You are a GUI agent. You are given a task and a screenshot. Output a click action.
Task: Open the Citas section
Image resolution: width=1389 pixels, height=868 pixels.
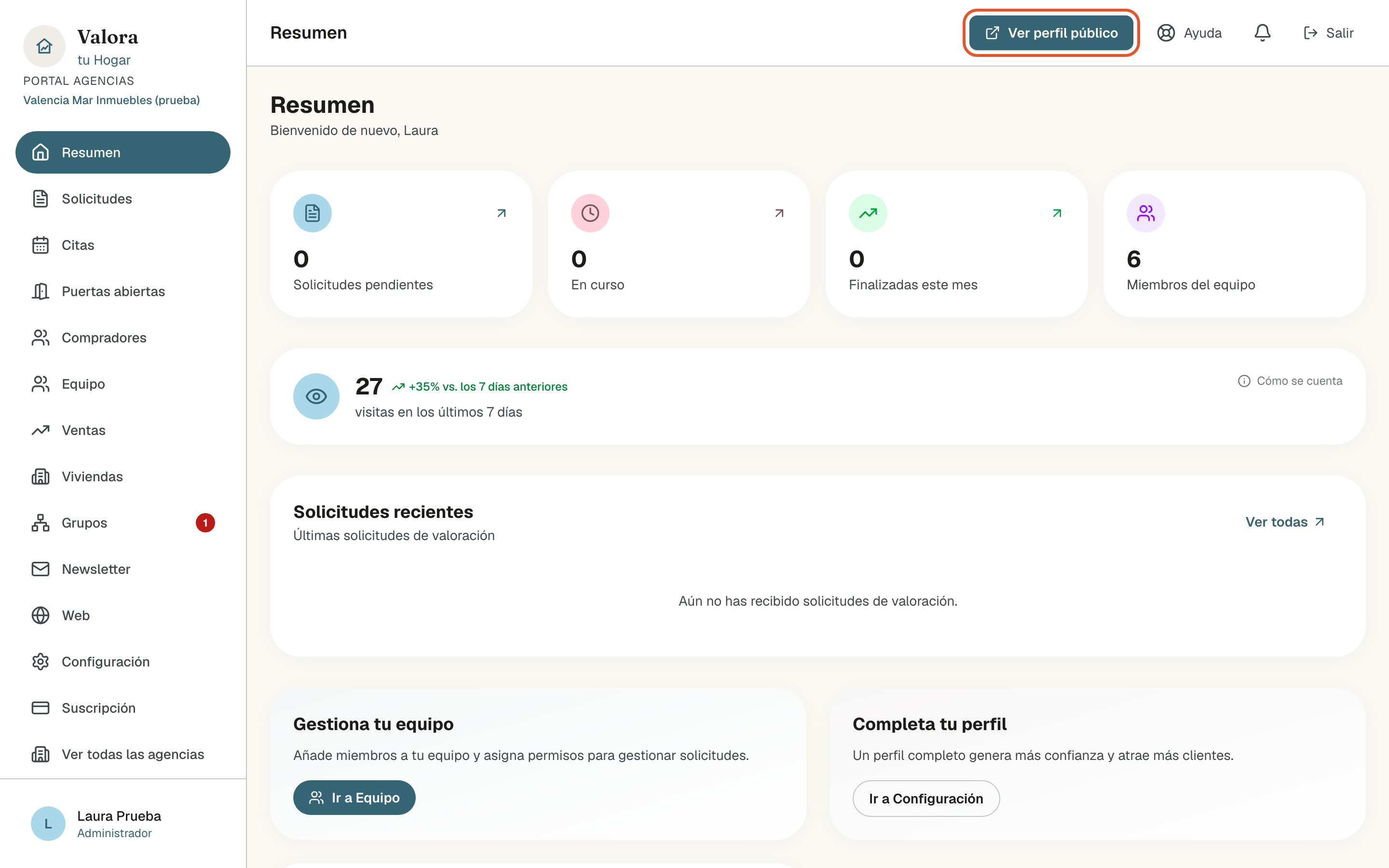click(x=123, y=245)
